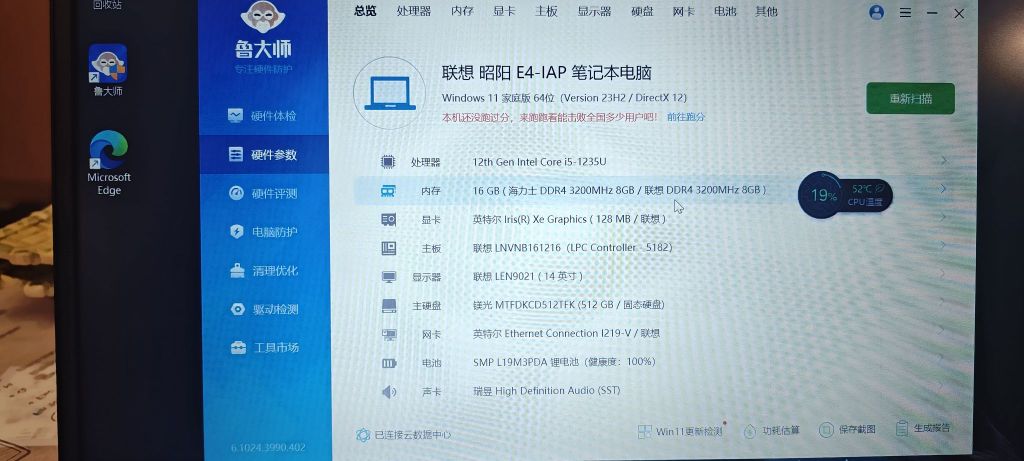Switch to the 显示器 tab
This screenshot has width=1024, height=461.
click(x=594, y=11)
